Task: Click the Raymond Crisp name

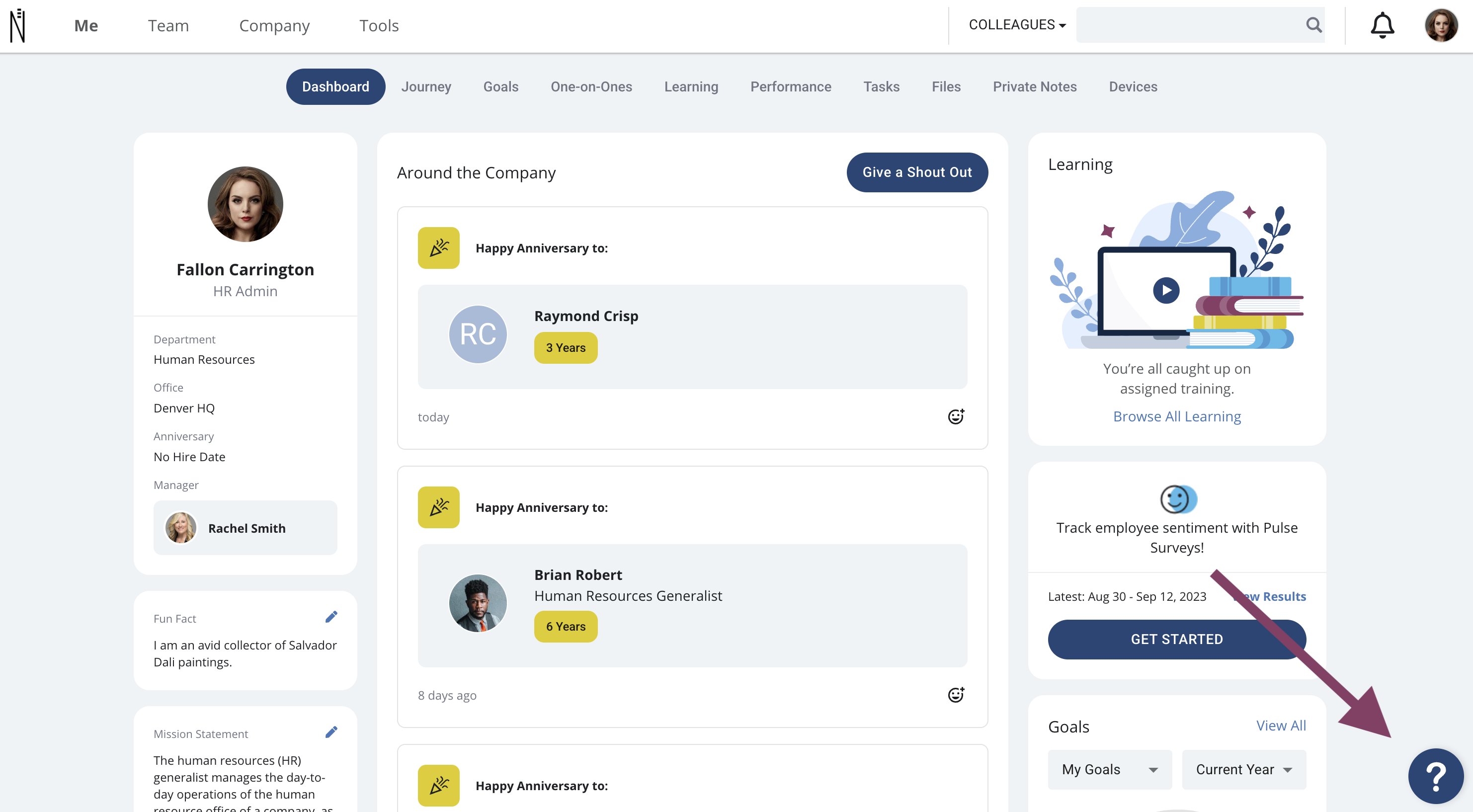Action: coord(586,316)
